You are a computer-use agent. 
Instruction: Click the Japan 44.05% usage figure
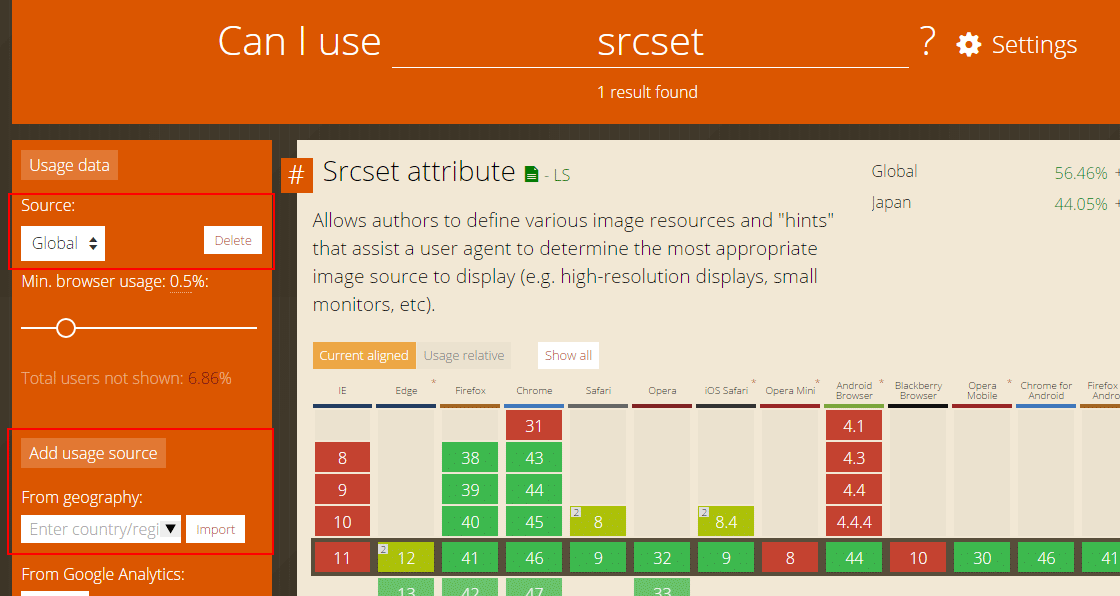(x=1081, y=204)
